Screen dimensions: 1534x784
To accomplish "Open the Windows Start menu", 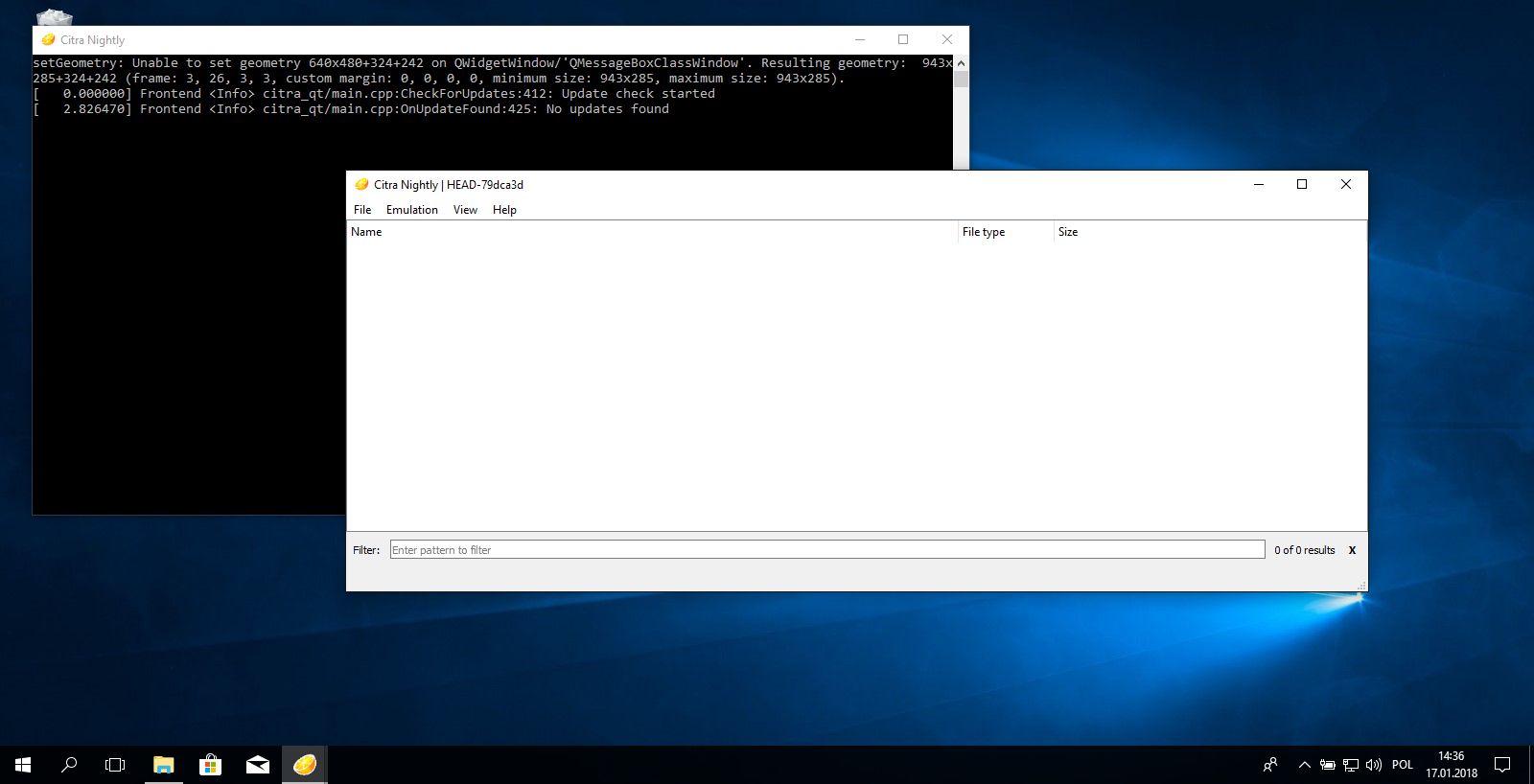I will (x=23, y=765).
